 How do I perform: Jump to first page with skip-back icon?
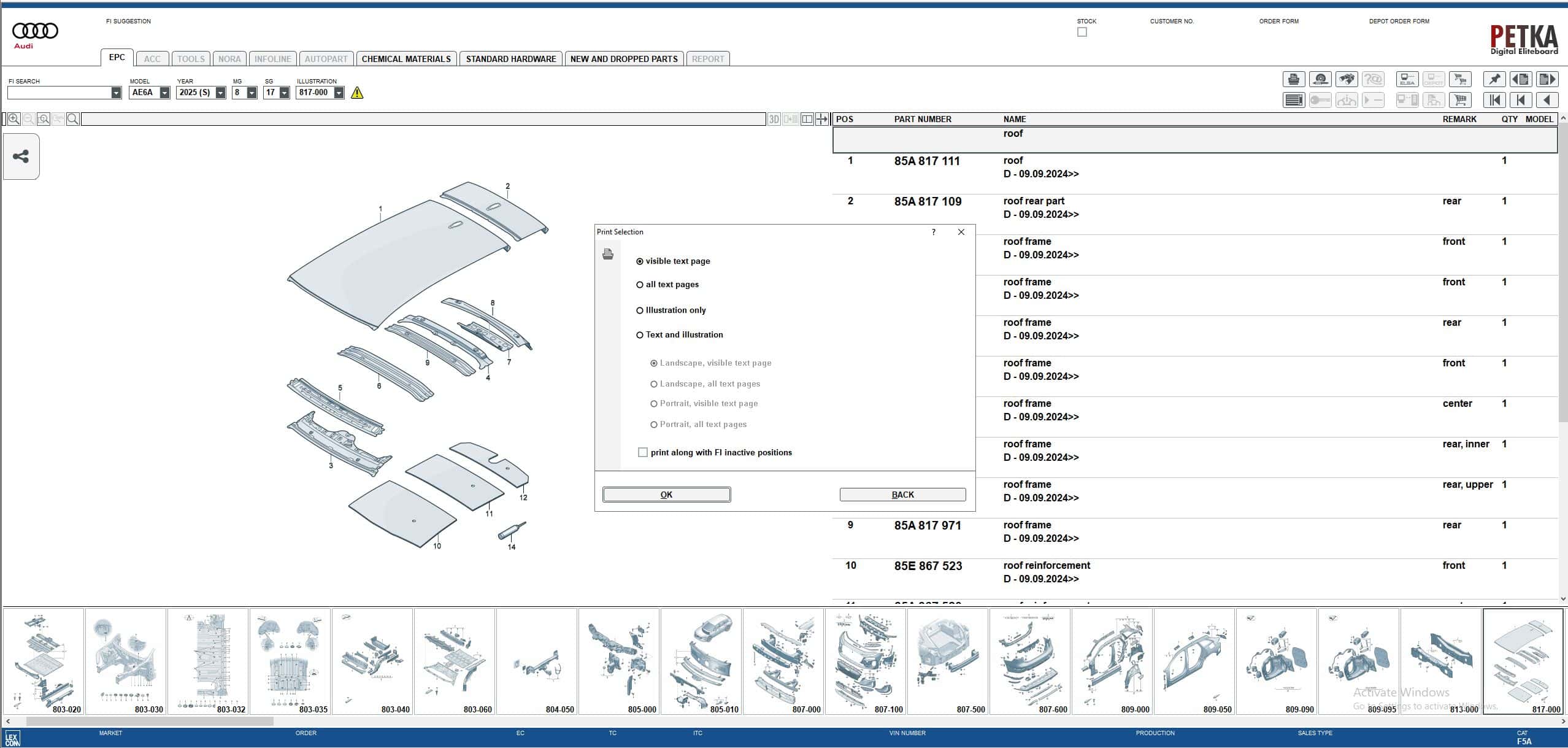[1494, 100]
